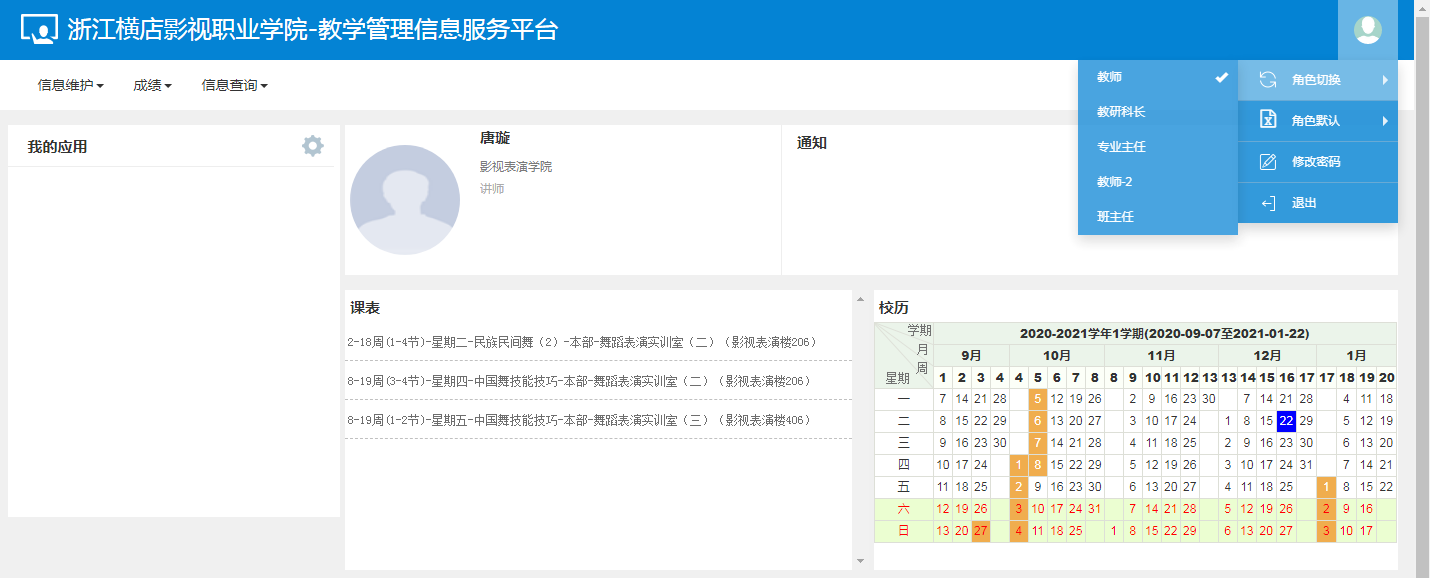This screenshot has height=578, width=1430.
Task: Open settings gear in 我的应用 panel
Action: (313, 146)
